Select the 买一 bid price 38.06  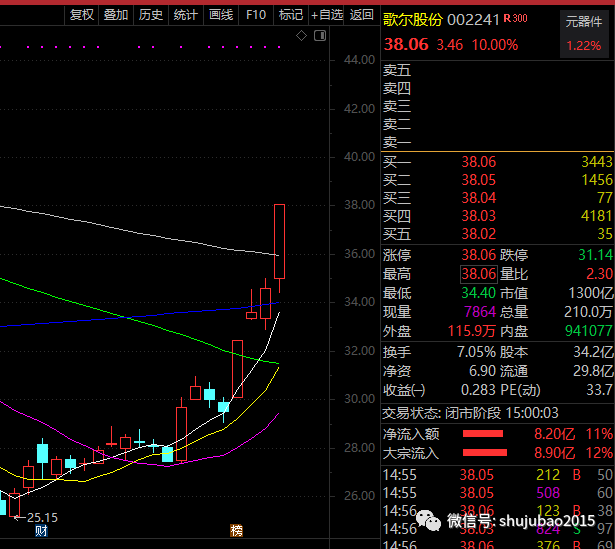479,162
